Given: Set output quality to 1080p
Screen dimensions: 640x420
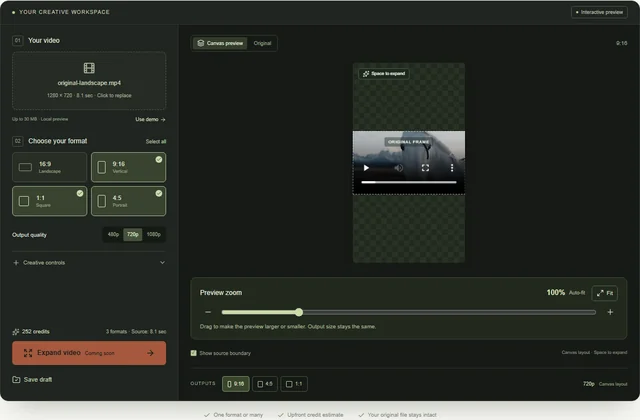Looking at the screenshot, I should click(153, 234).
